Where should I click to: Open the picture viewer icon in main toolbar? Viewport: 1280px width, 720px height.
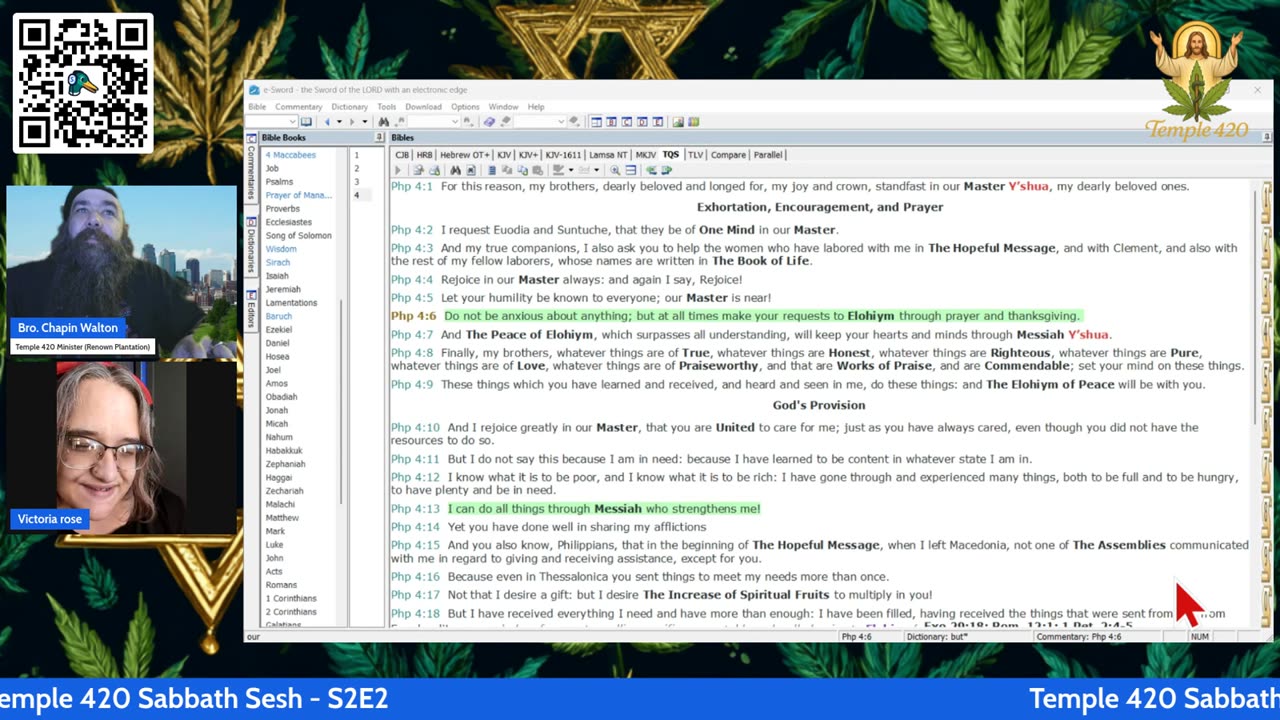point(678,122)
